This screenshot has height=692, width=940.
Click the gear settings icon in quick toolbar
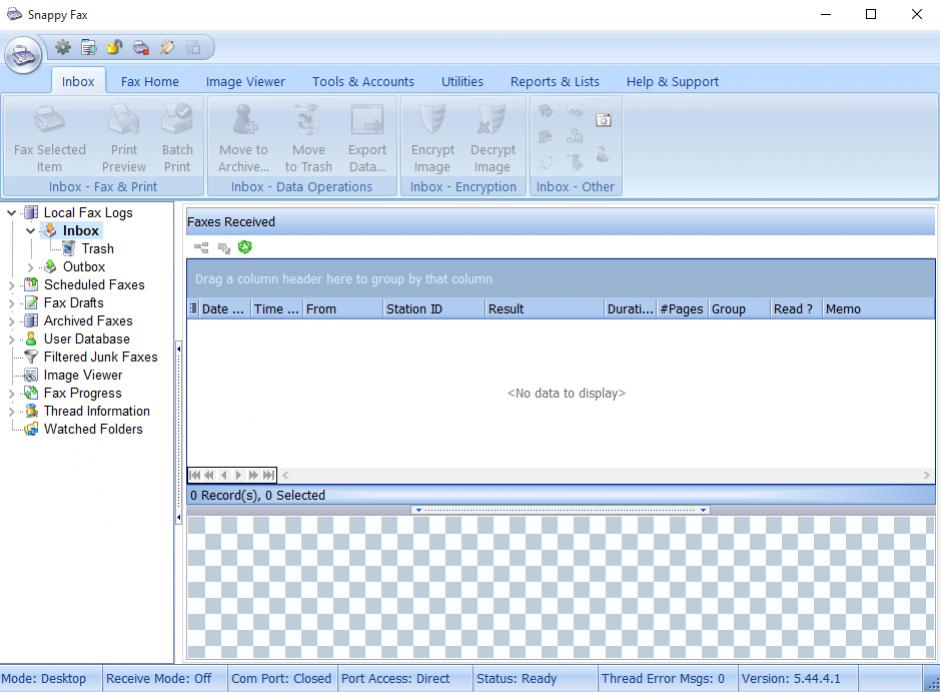click(x=63, y=47)
